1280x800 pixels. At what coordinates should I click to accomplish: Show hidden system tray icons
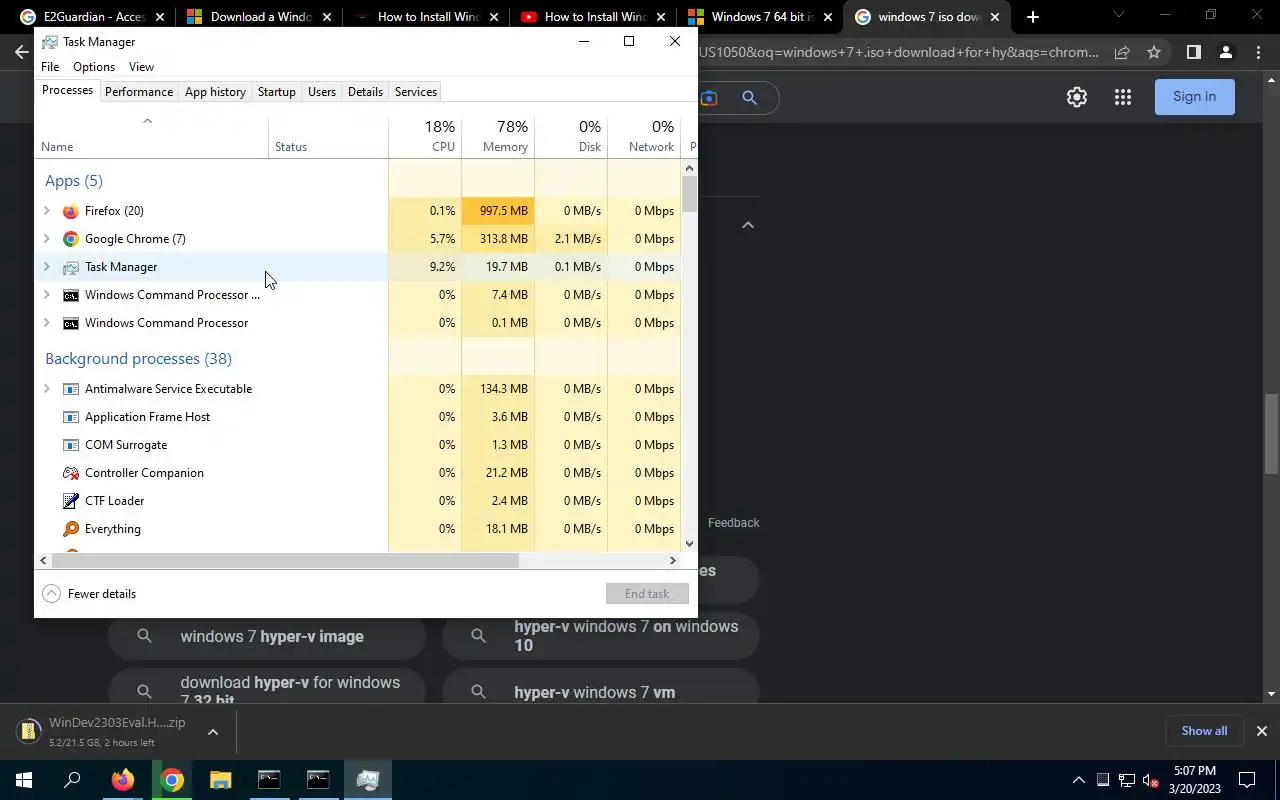[x=1078, y=780]
